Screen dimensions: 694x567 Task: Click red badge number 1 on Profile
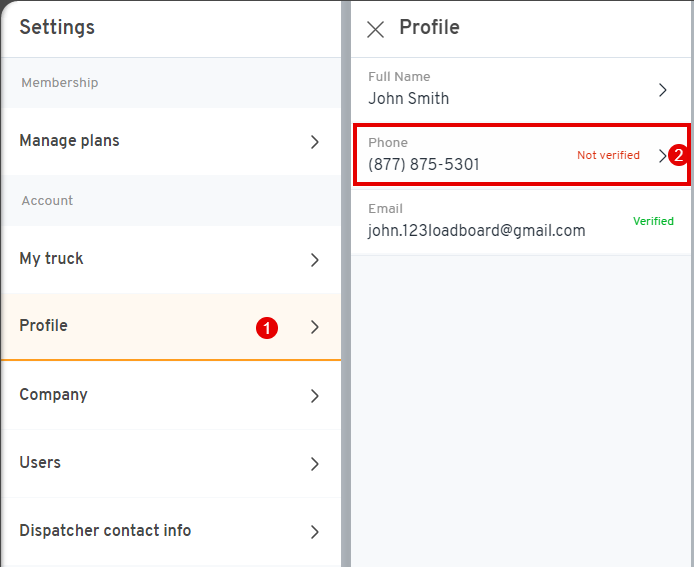pos(267,328)
